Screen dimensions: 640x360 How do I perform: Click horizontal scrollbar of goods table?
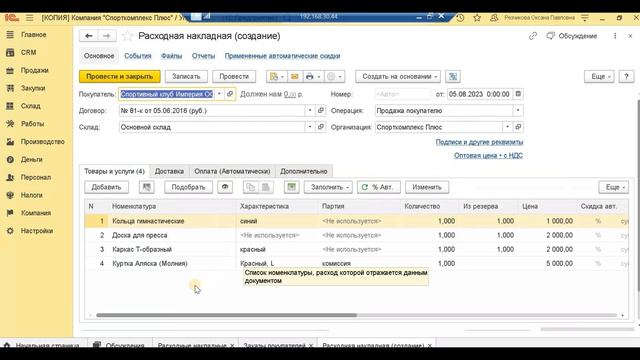pos(227,315)
